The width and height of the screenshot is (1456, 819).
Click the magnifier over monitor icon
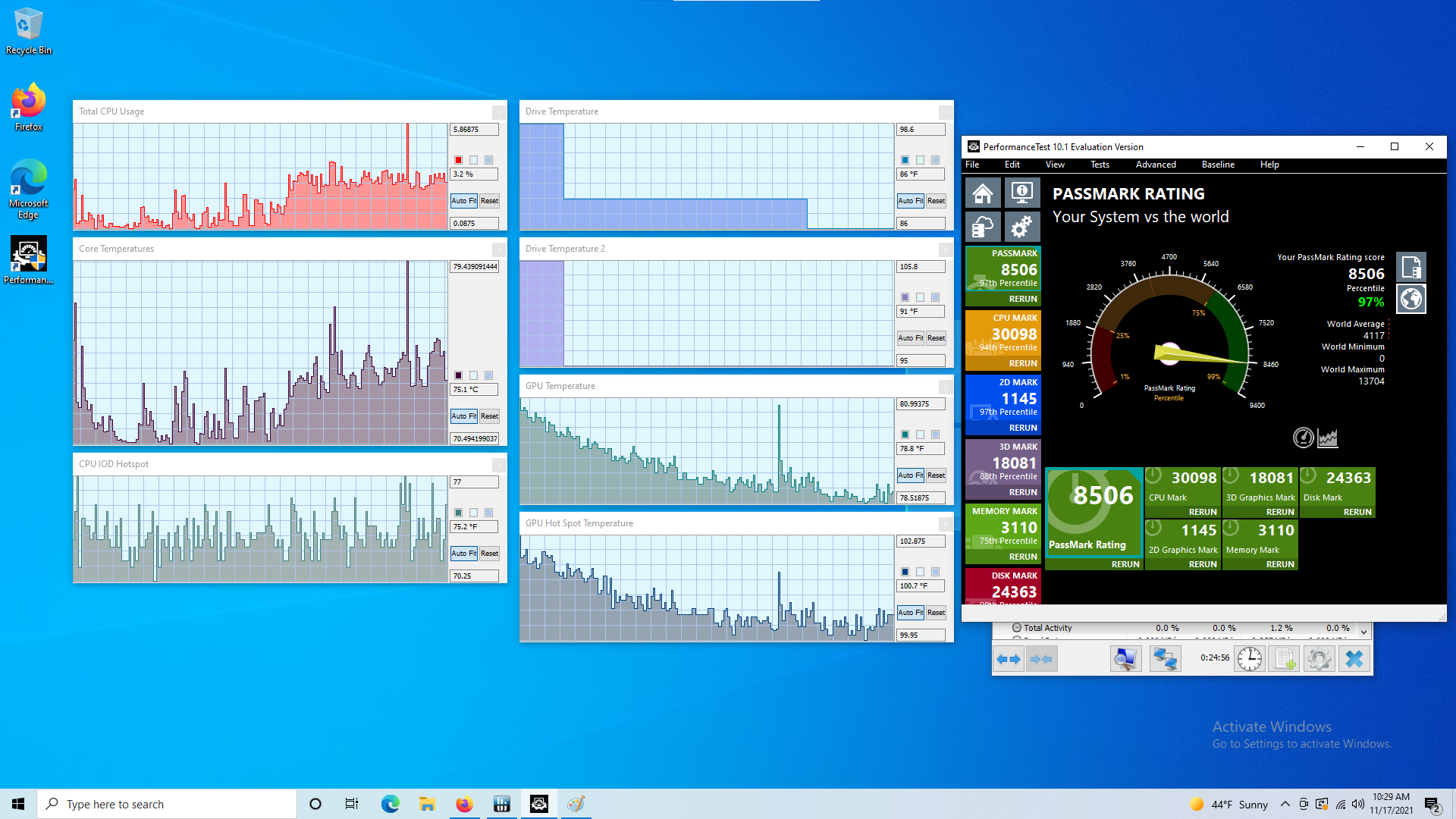coord(1125,659)
